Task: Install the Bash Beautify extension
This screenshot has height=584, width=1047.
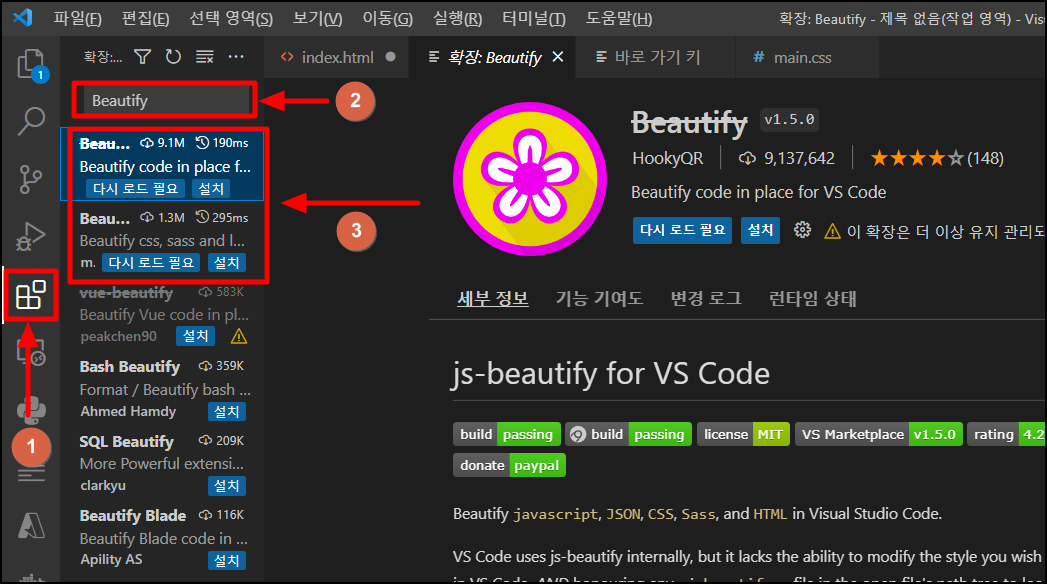Action: pyautogui.click(x=227, y=412)
